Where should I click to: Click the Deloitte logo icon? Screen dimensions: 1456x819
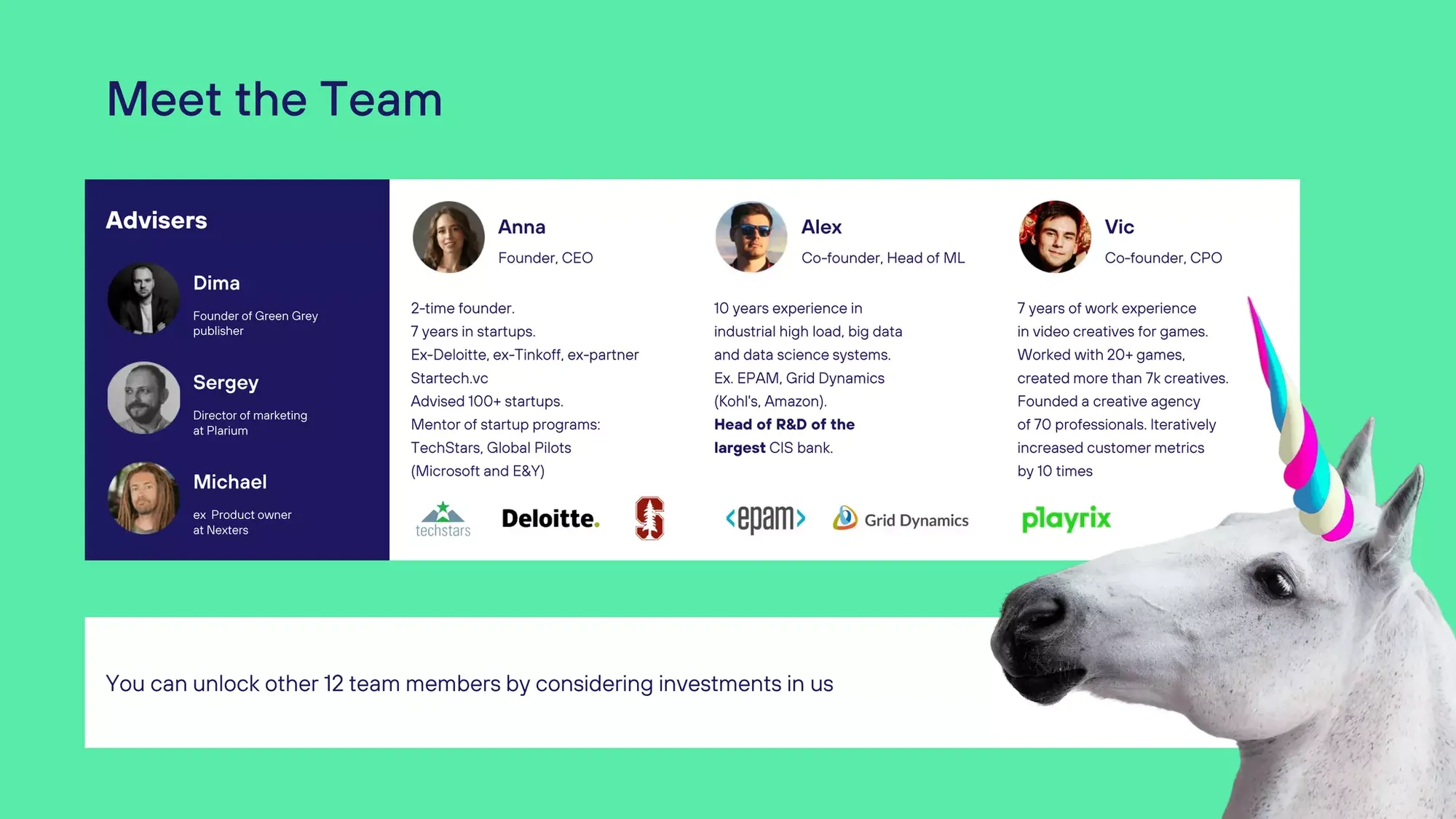550,518
